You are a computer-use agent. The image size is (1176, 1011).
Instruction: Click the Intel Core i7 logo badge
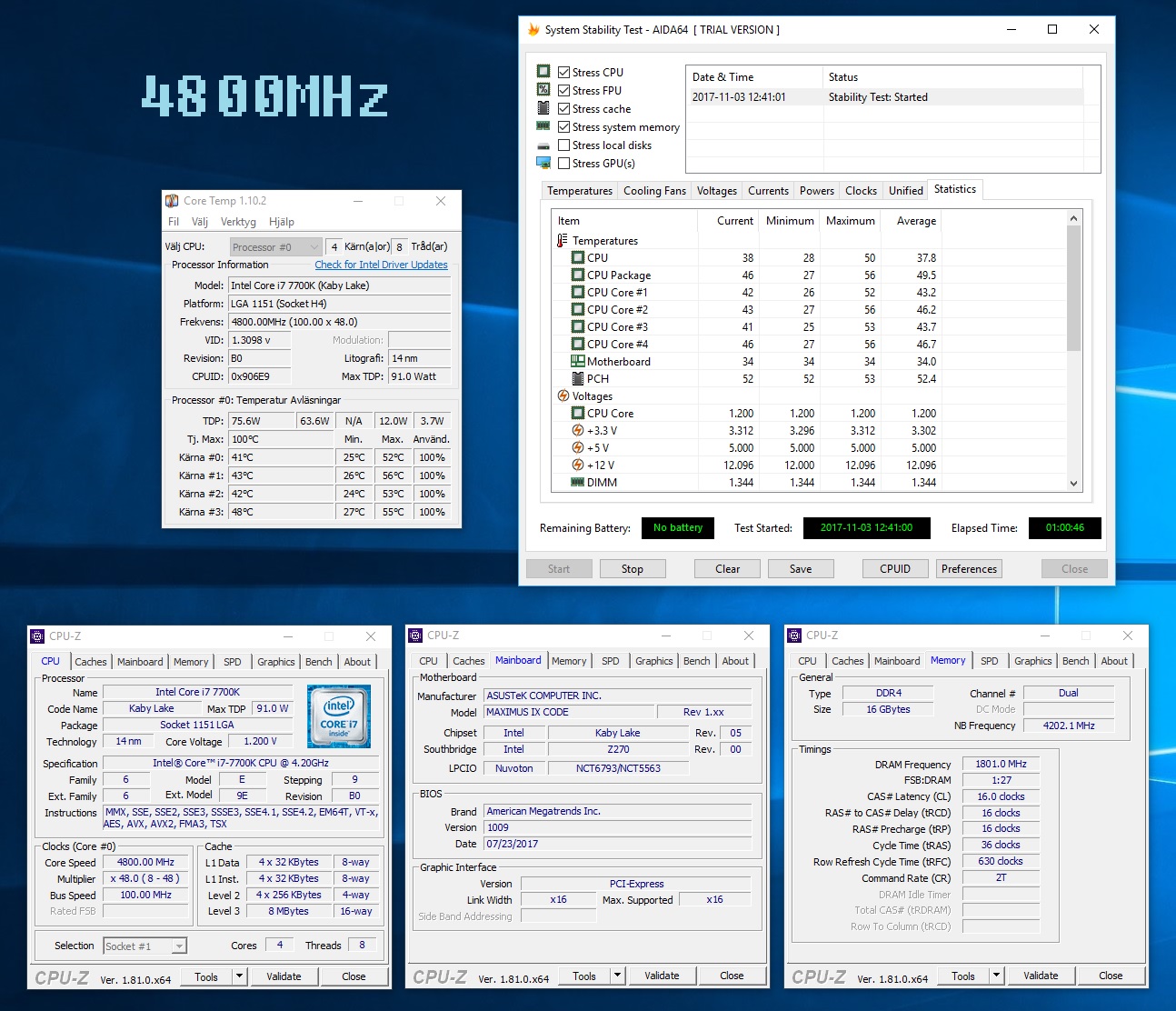[x=339, y=716]
